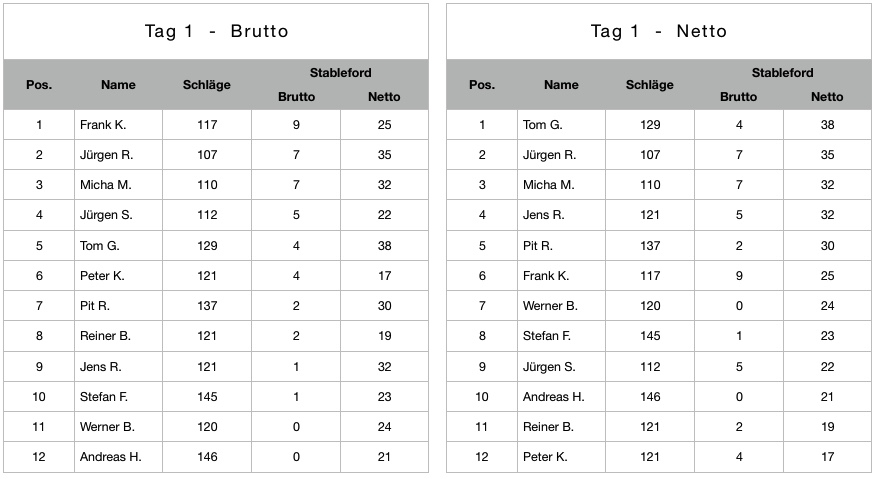
Task: Select the Stableford Brutto subheader in Brutto table
Action: pyautogui.click(x=296, y=97)
